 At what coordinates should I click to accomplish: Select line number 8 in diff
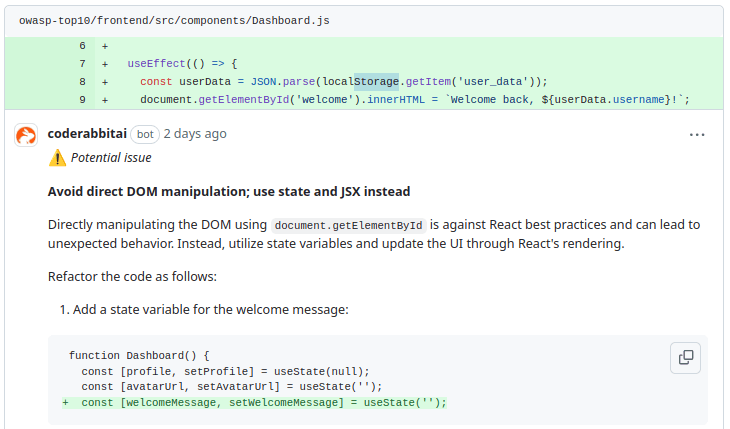82,82
